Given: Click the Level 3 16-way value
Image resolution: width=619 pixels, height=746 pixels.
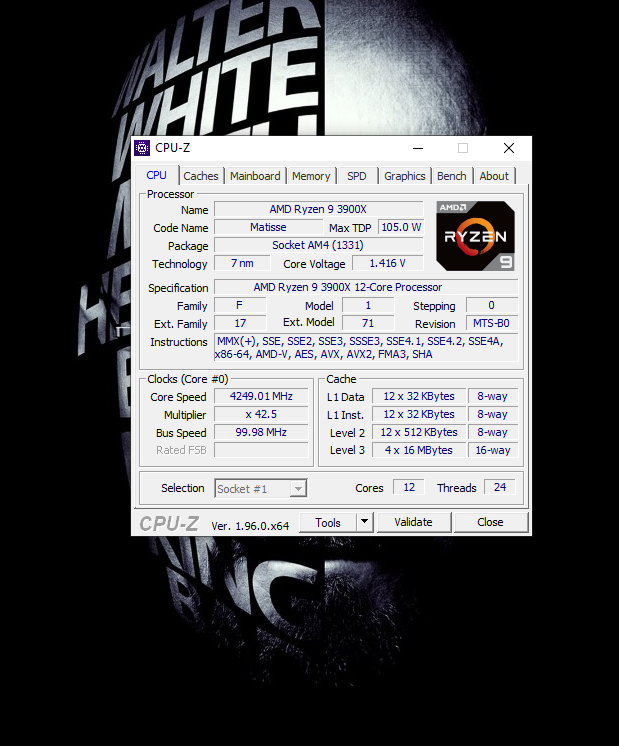Looking at the screenshot, I should tap(493, 450).
